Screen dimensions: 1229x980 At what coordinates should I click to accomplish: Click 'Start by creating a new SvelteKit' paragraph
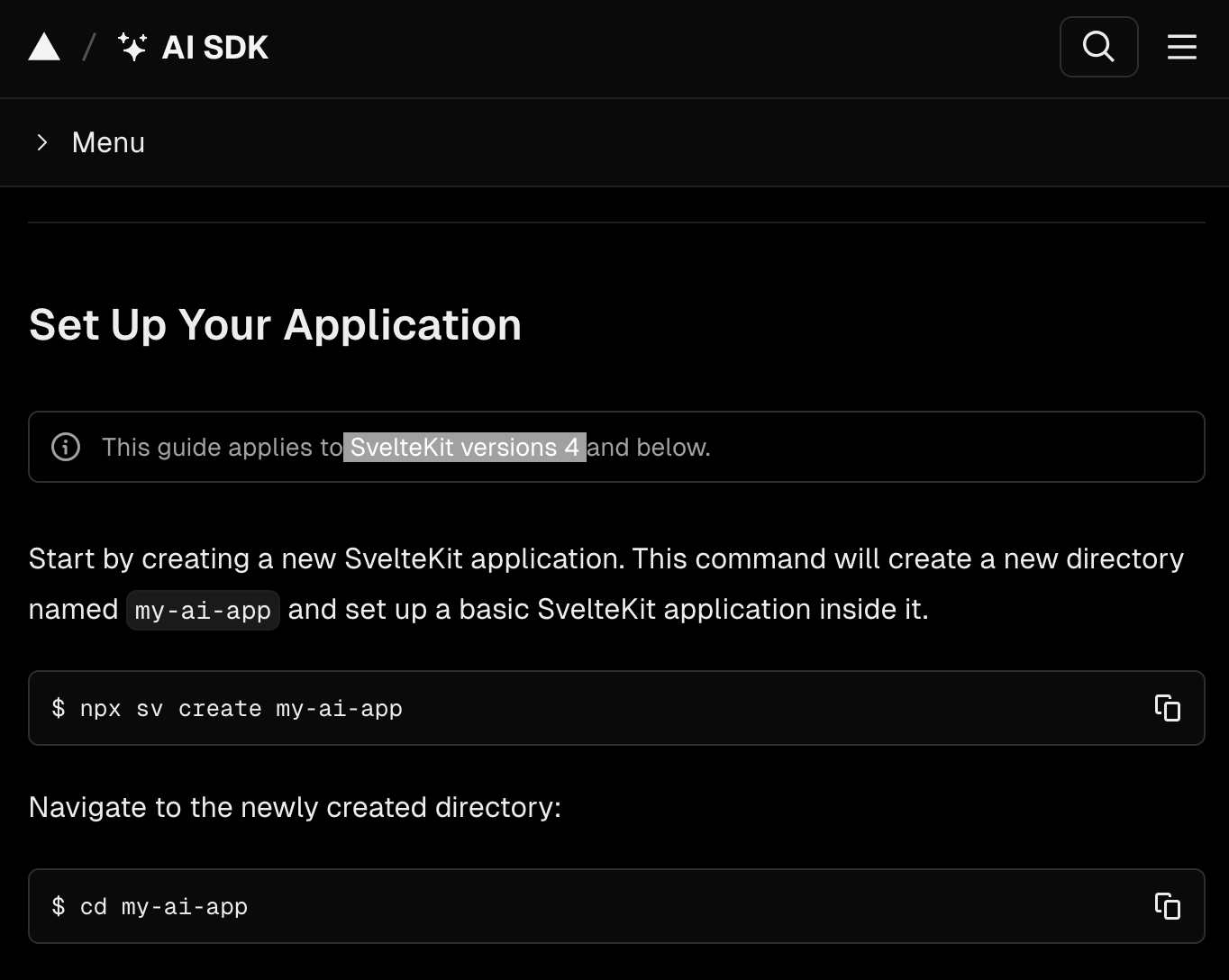(x=605, y=584)
